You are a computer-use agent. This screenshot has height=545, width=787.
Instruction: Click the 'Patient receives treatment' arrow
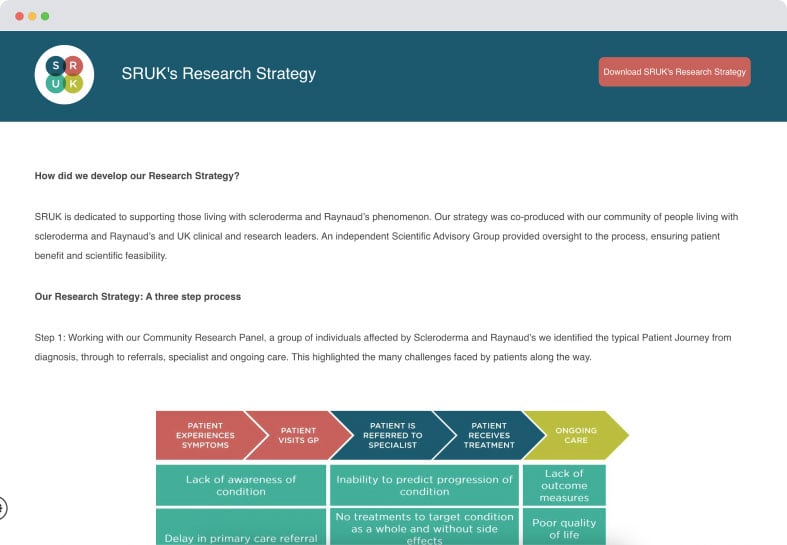pyautogui.click(x=489, y=435)
